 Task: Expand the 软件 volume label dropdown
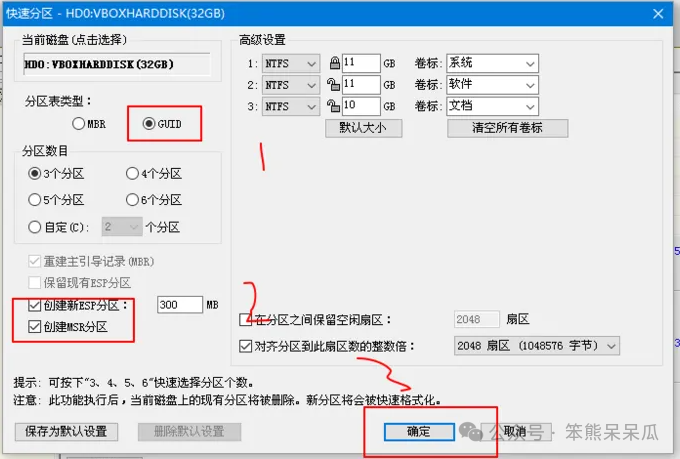[530, 85]
